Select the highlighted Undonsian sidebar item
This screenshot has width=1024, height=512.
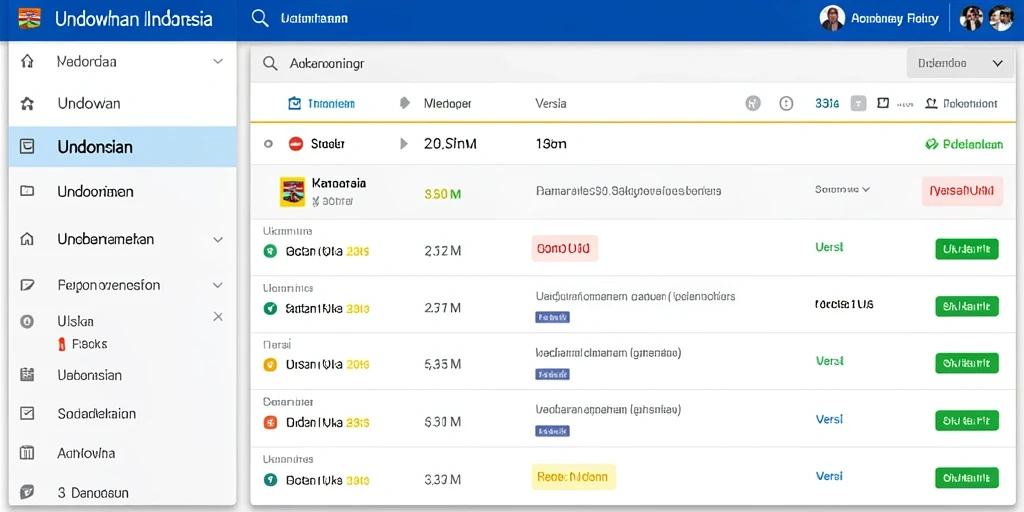[x=123, y=147]
